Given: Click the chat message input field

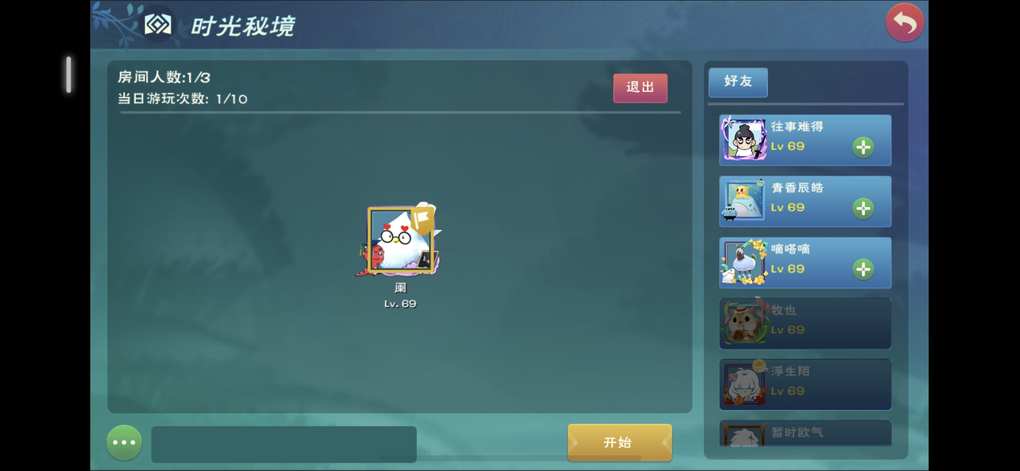Looking at the screenshot, I should 284,444.
